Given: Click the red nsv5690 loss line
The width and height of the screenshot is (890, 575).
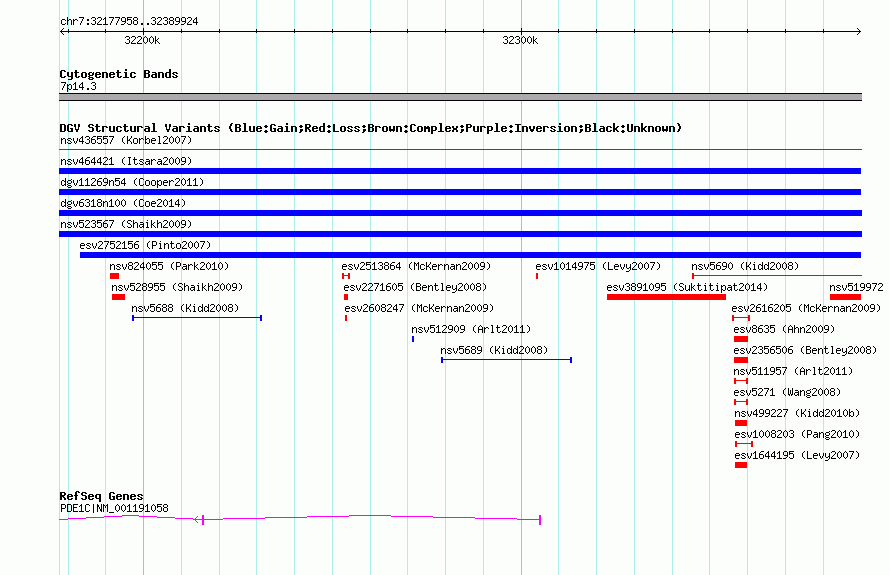Looking at the screenshot, I should tap(777, 276).
